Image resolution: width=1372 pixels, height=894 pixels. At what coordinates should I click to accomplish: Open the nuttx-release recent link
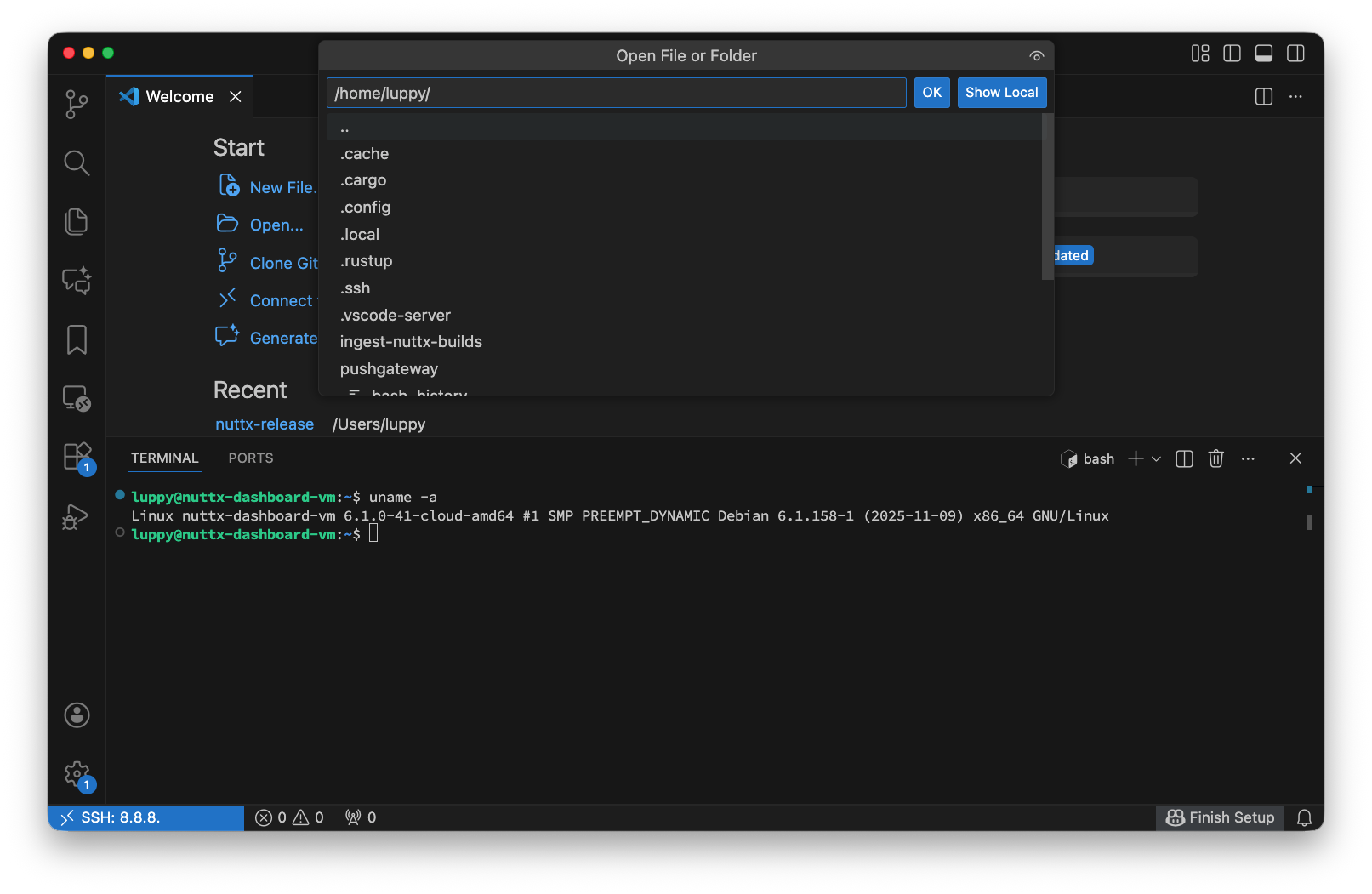pyautogui.click(x=265, y=424)
